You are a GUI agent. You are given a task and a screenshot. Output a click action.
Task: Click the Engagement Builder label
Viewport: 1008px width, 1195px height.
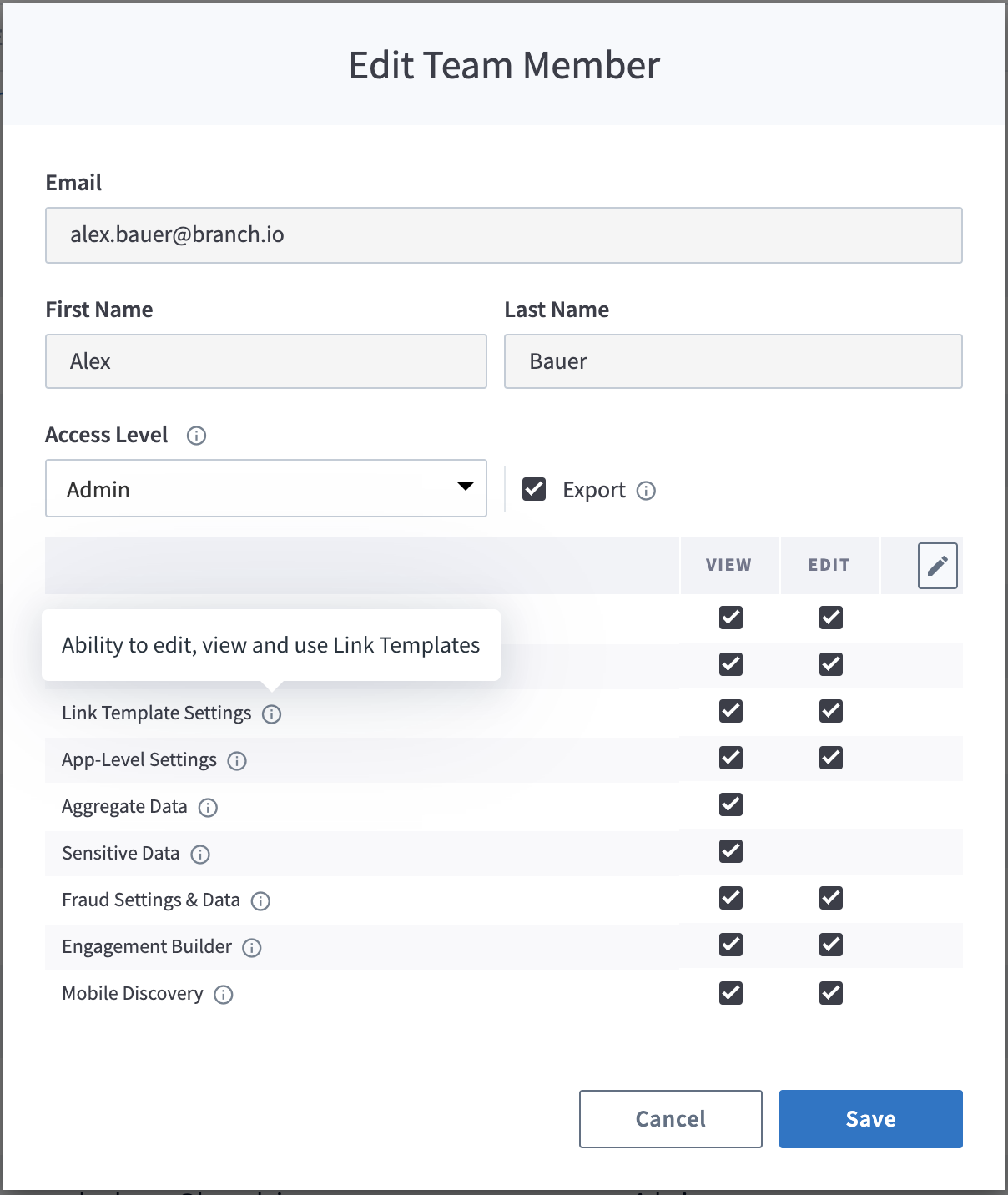point(147,946)
